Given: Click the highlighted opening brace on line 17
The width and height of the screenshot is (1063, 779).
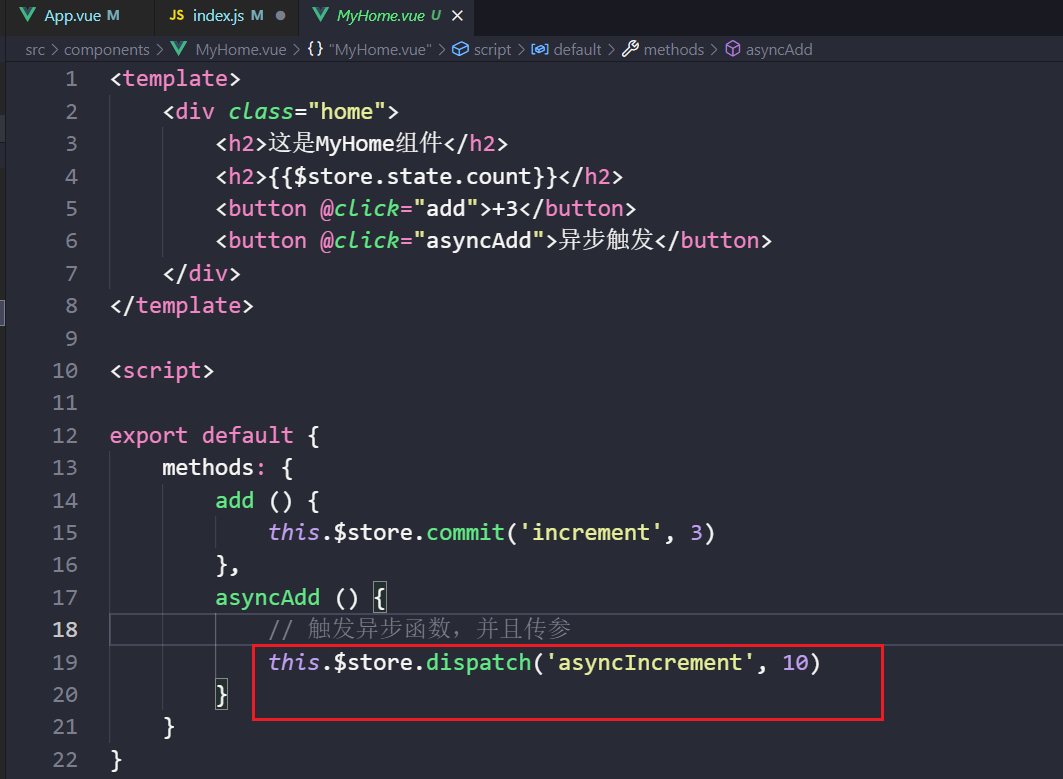Looking at the screenshot, I should [380, 597].
